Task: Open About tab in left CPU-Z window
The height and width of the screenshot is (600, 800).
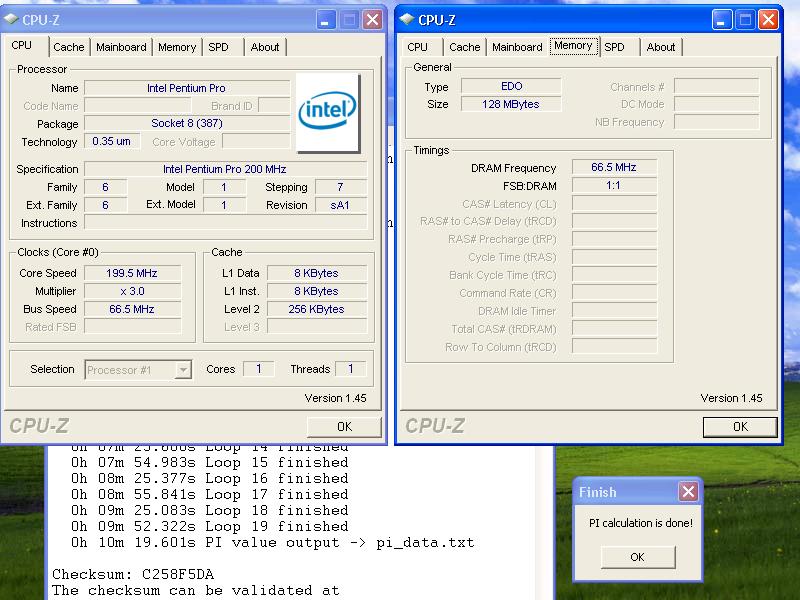Action: [265, 47]
